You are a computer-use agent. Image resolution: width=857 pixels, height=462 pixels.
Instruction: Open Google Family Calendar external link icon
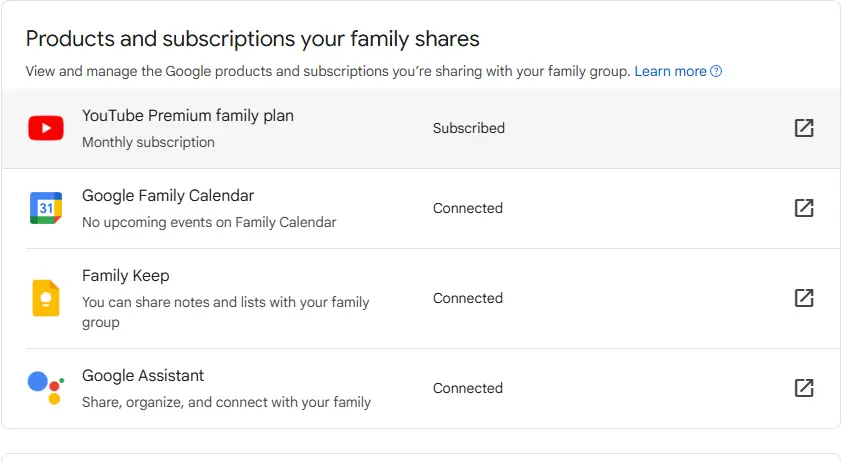pos(804,208)
